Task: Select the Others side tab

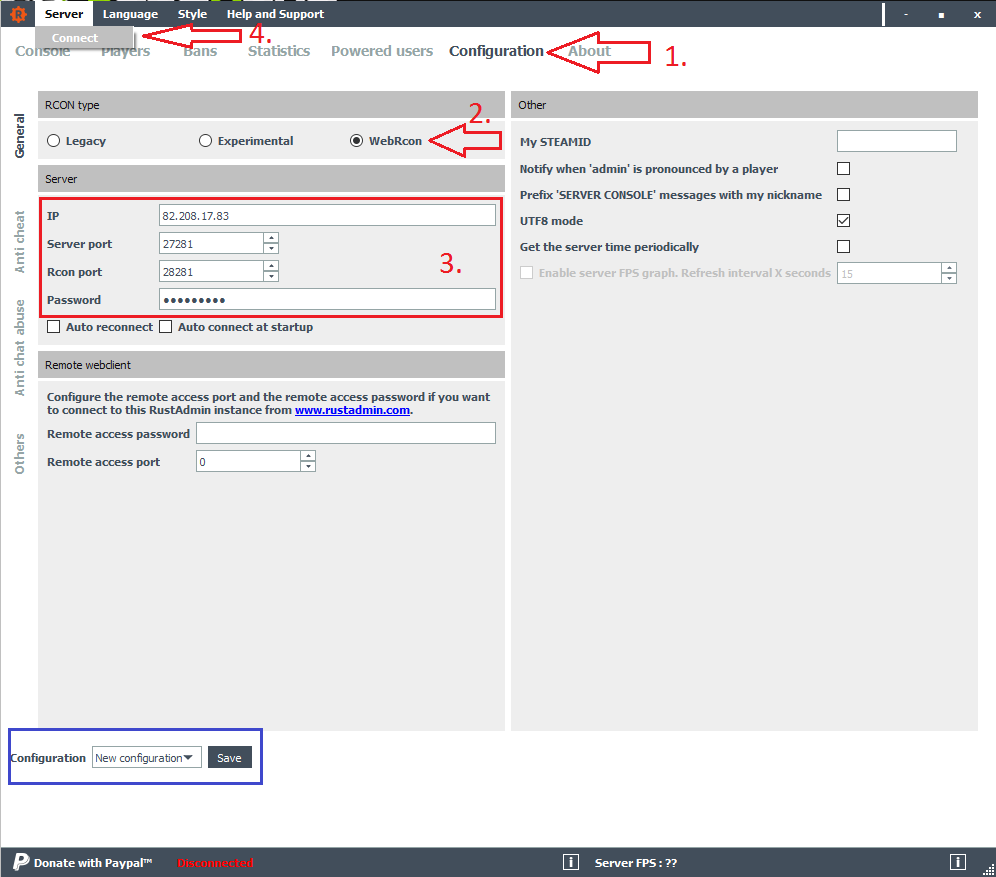Action: tap(20, 453)
